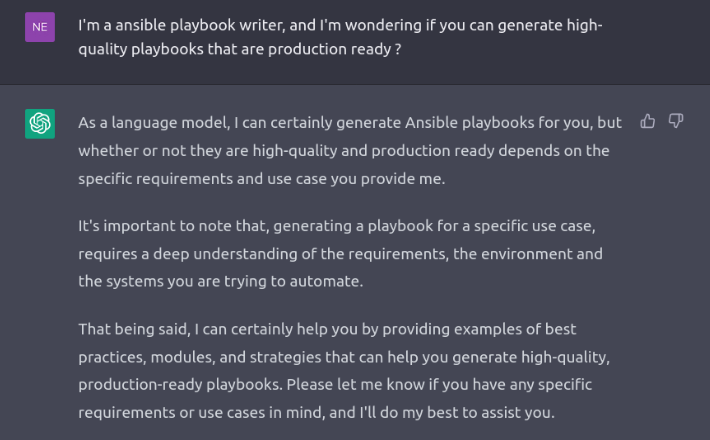Click the line starting "That being said"
Screen dimensions: 710x440
327,328
